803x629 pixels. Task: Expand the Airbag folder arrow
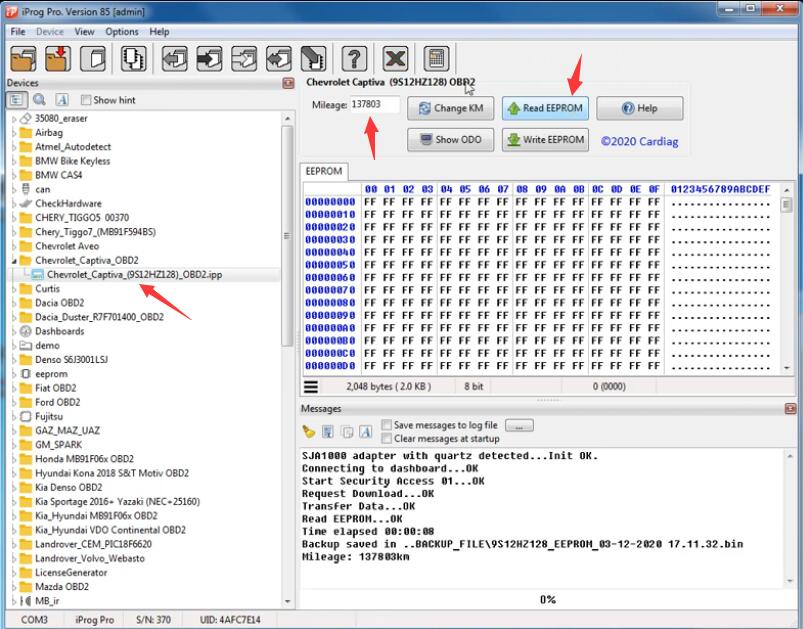click(x=14, y=133)
